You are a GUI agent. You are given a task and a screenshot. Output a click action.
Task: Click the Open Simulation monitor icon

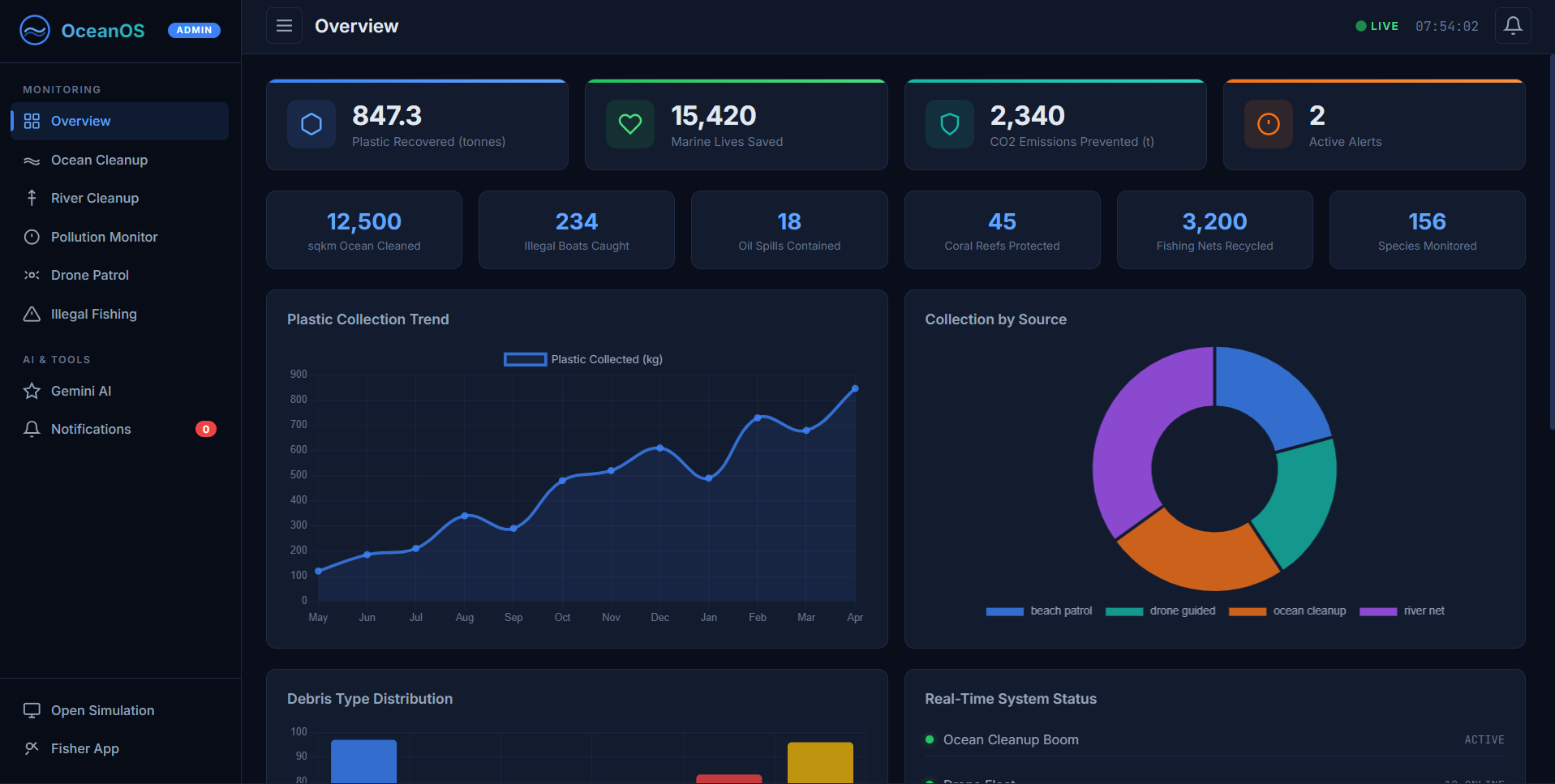tap(32, 710)
